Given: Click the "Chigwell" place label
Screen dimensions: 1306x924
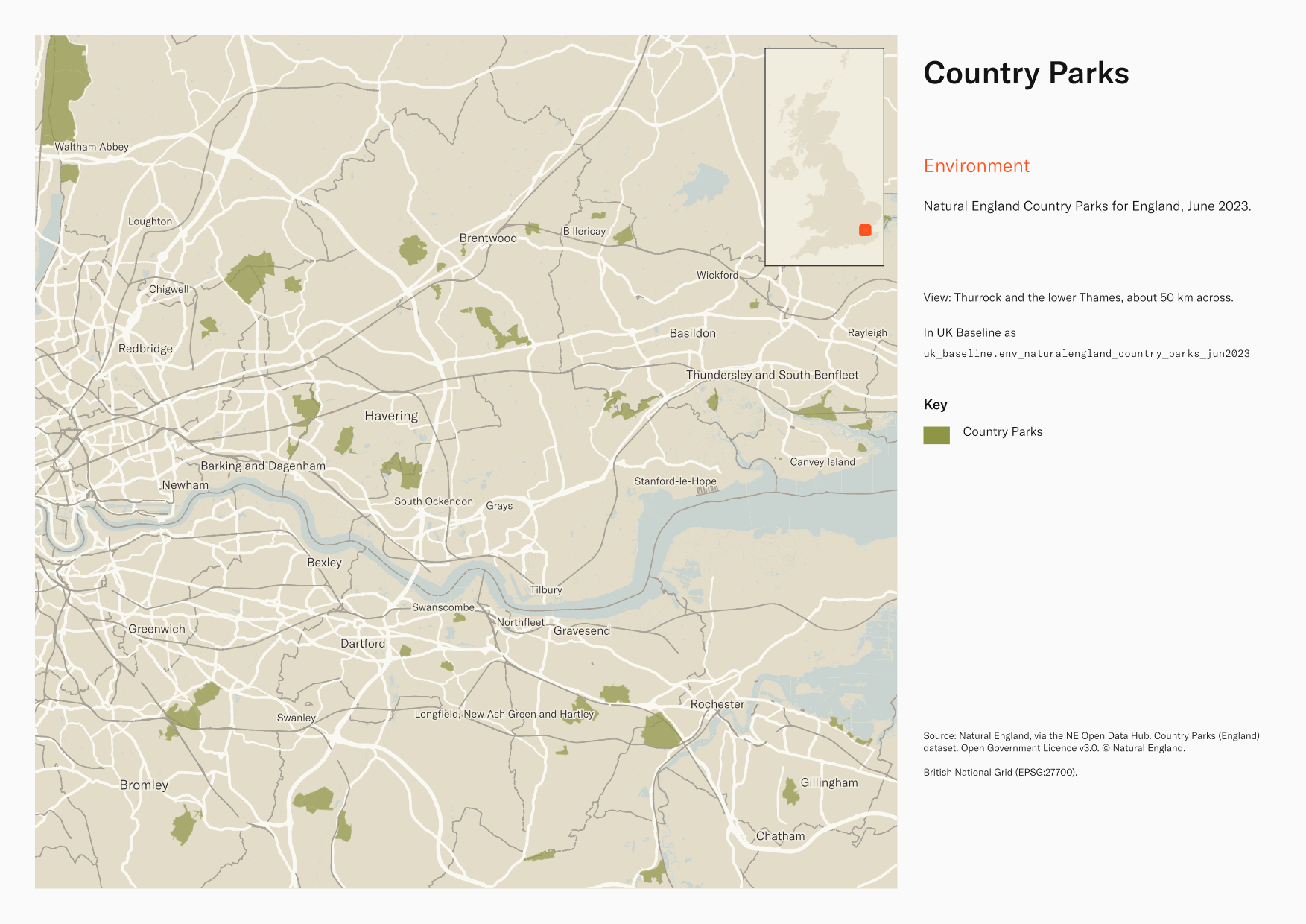Looking at the screenshot, I should click(x=169, y=289).
